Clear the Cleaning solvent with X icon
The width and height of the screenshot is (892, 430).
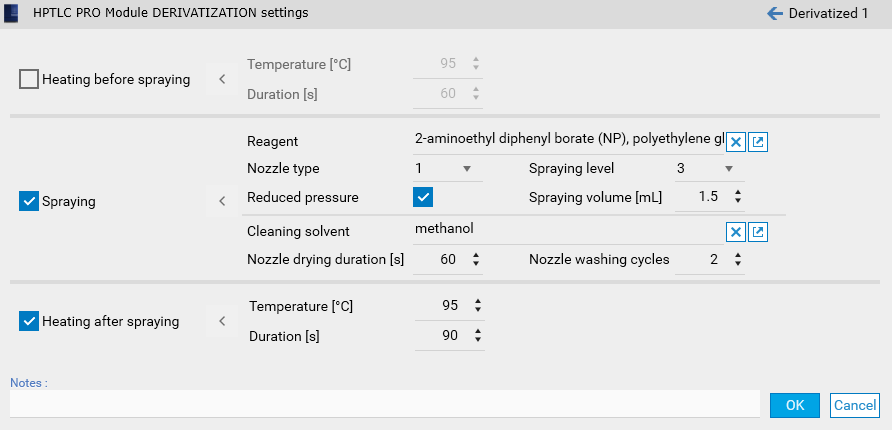tap(735, 232)
